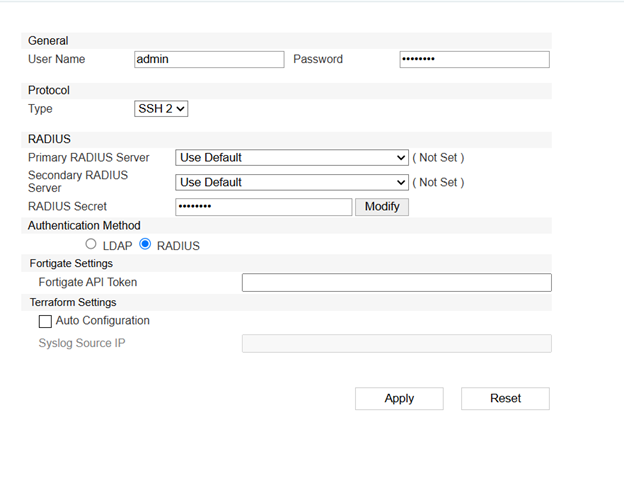The image size is (624, 483).
Task: Click the Fortigate Settings section header
Action: pyautogui.click(x=71, y=263)
